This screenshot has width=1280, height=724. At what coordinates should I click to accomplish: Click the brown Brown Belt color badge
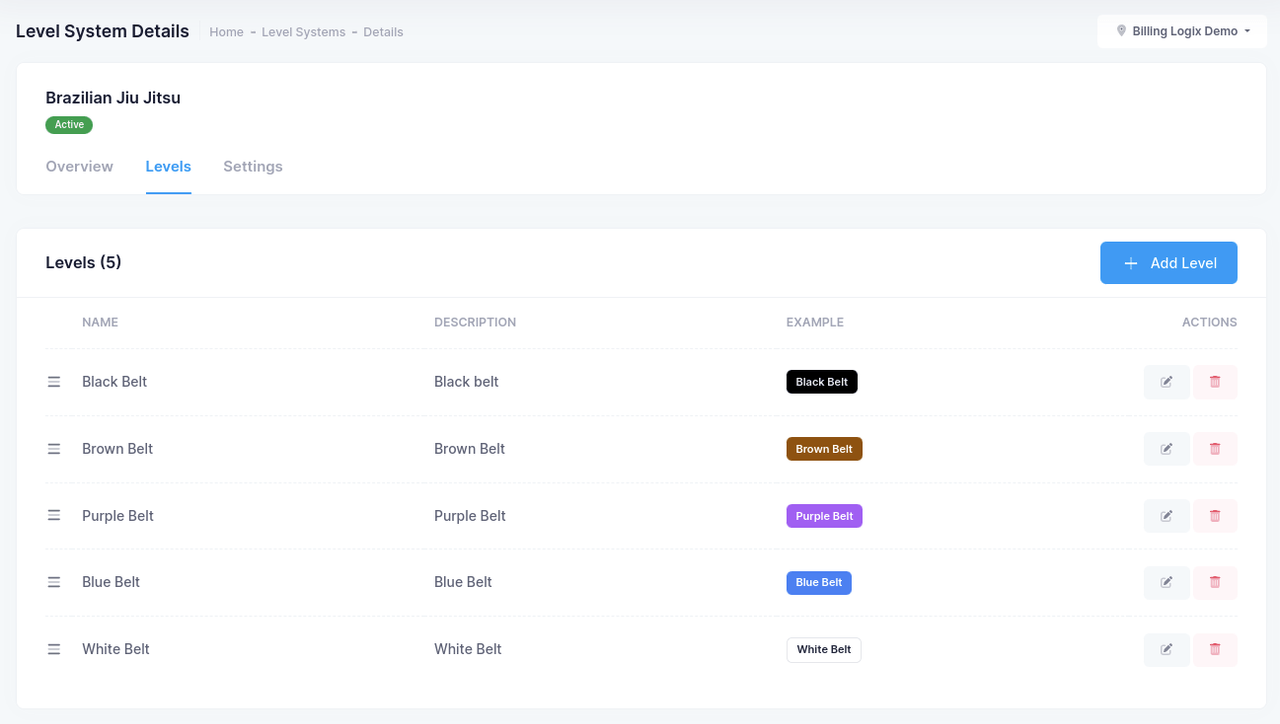[x=824, y=449]
